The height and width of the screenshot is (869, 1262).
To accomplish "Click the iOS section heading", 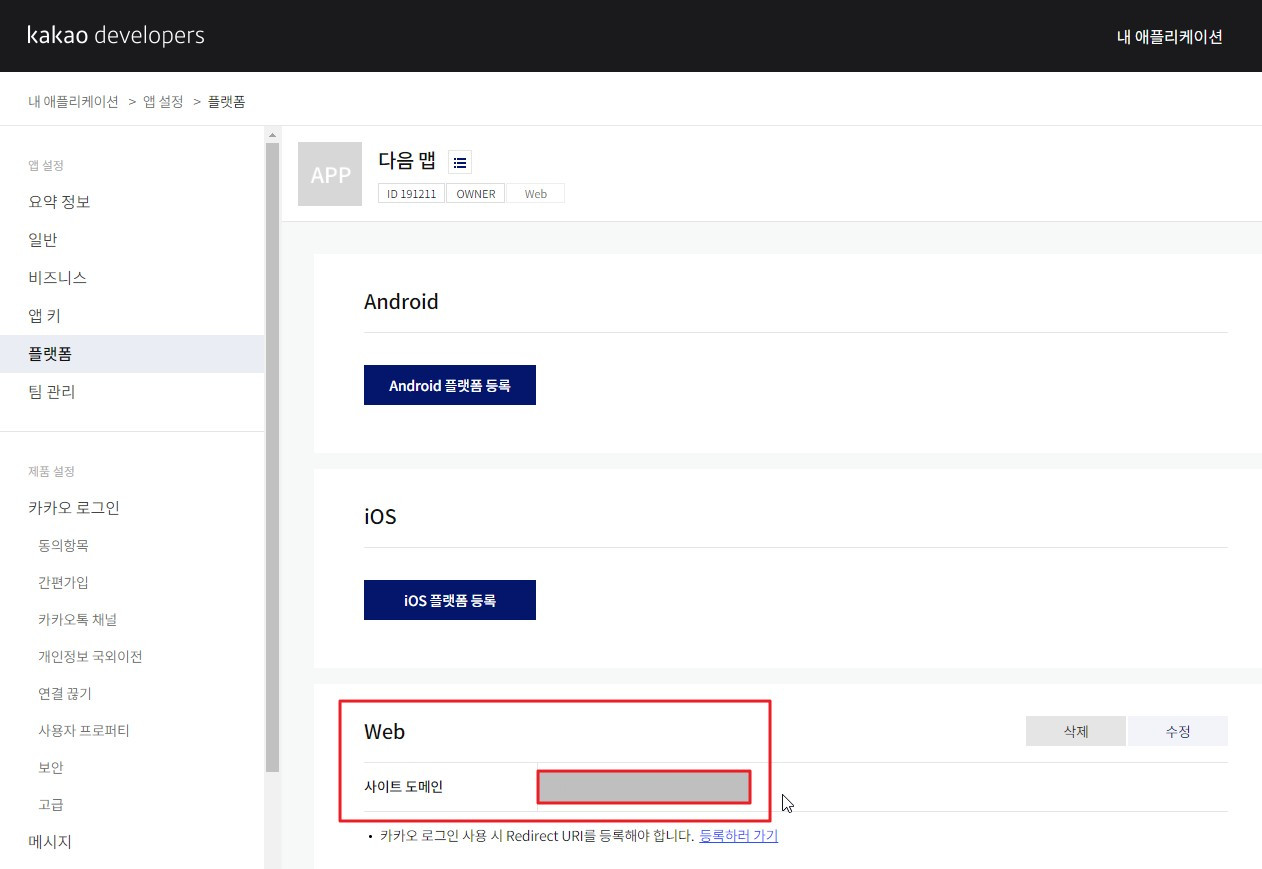I will tap(380, 517).
